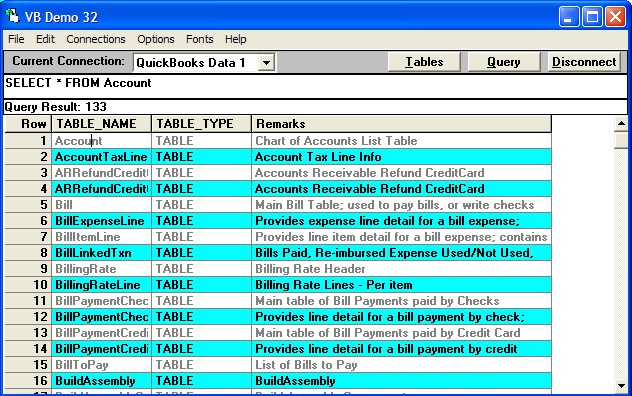Screen dimensions: 632x396
Task: Select the BillItemLine cell
Action: pos(101,237)
